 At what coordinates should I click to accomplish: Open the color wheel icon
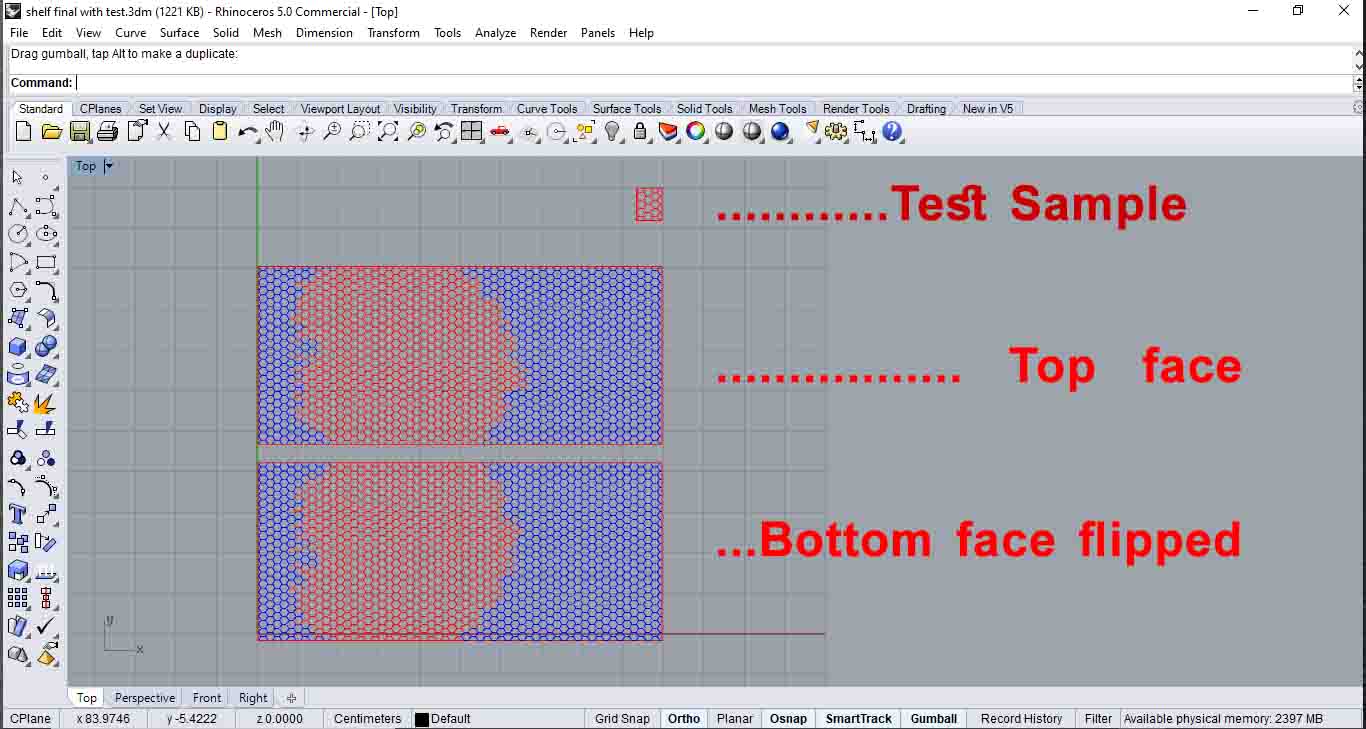696,131
